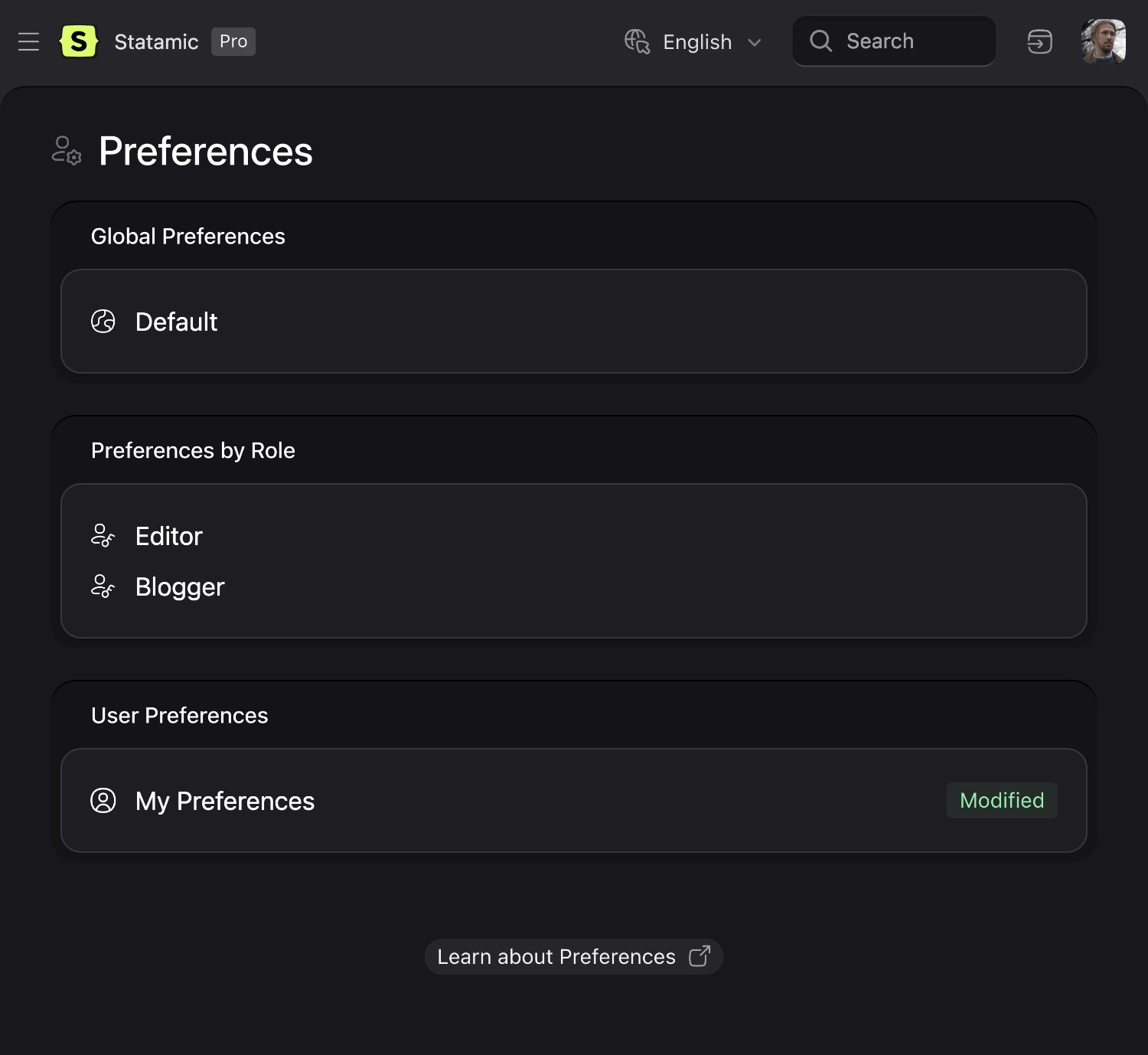Click the role icon next to Blogger

[x=103, y=586]
